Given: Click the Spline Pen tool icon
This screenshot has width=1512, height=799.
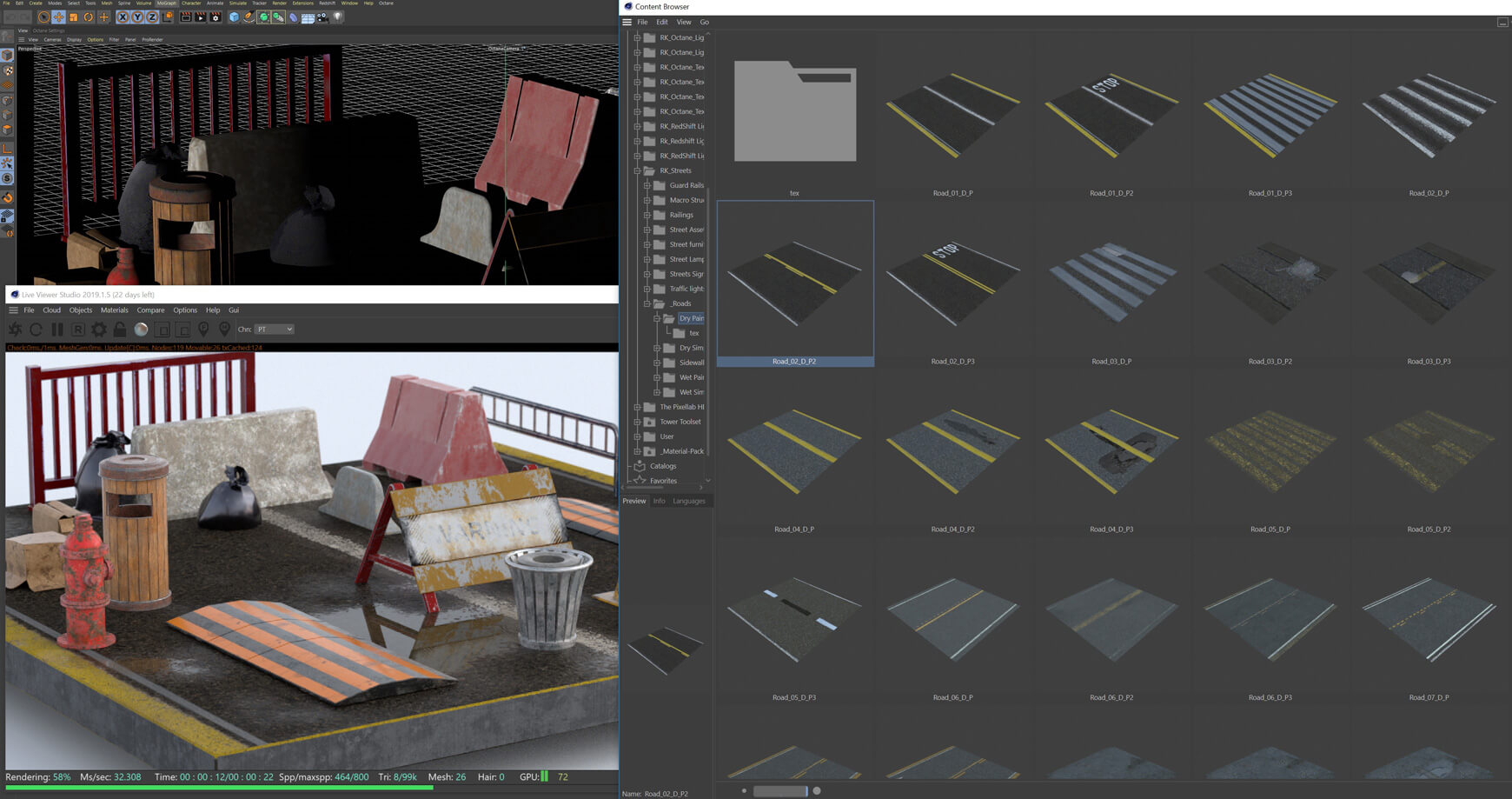Looking at the screenshot, I should pos(249,17).
